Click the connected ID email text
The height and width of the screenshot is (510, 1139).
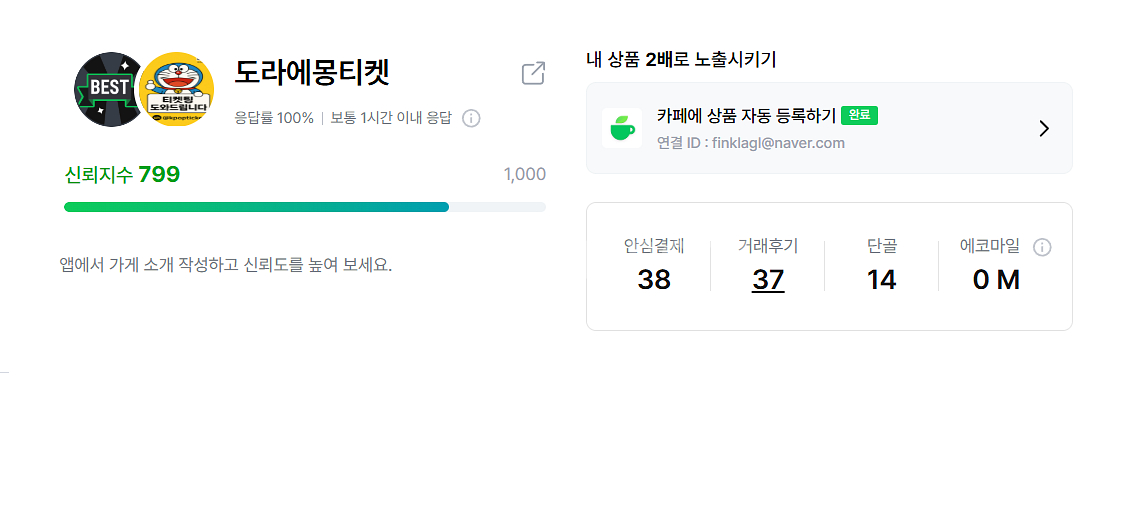750,143
